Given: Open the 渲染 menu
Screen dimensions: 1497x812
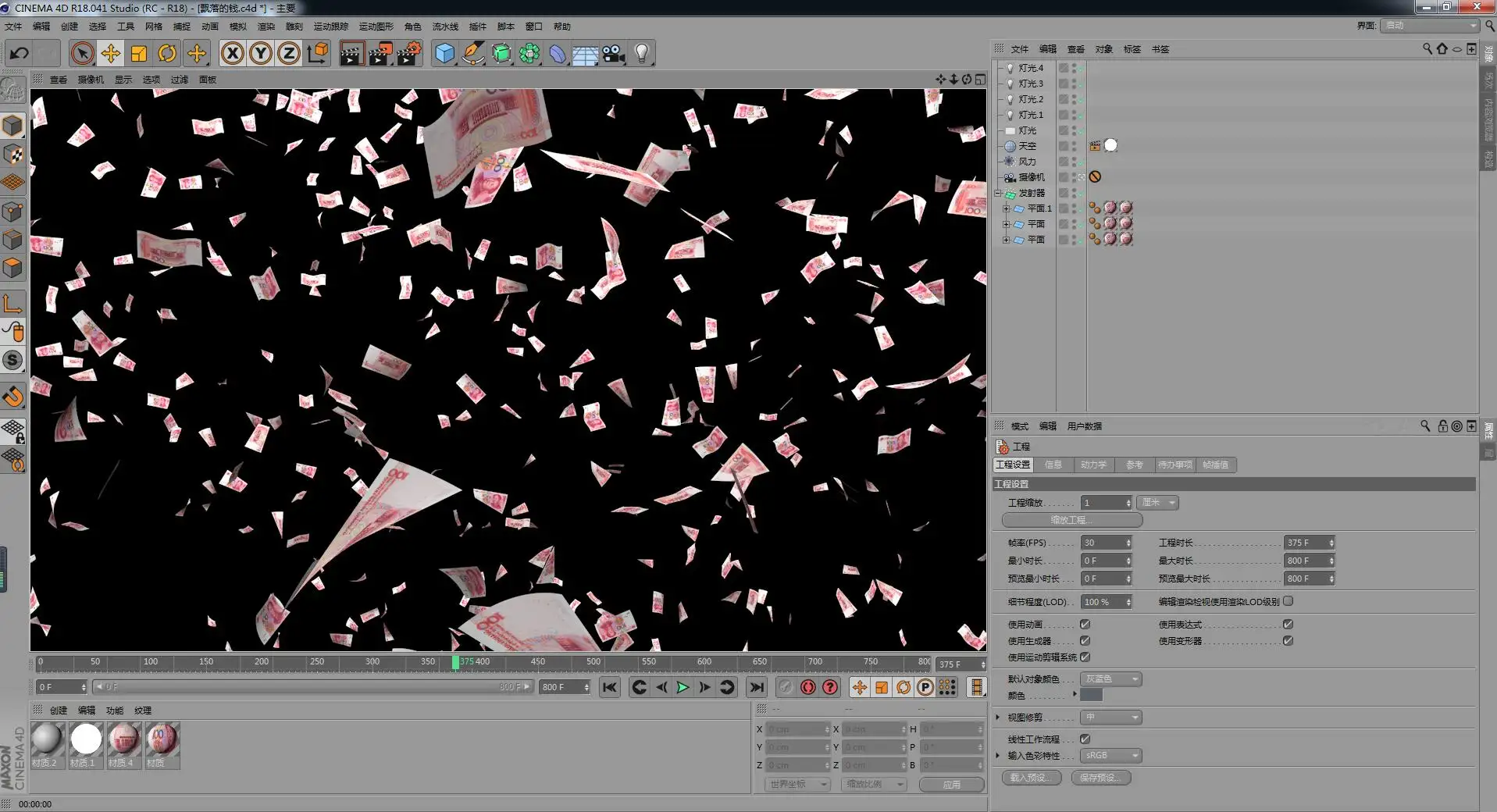Looking at the screenshot, I should [266, 27].
